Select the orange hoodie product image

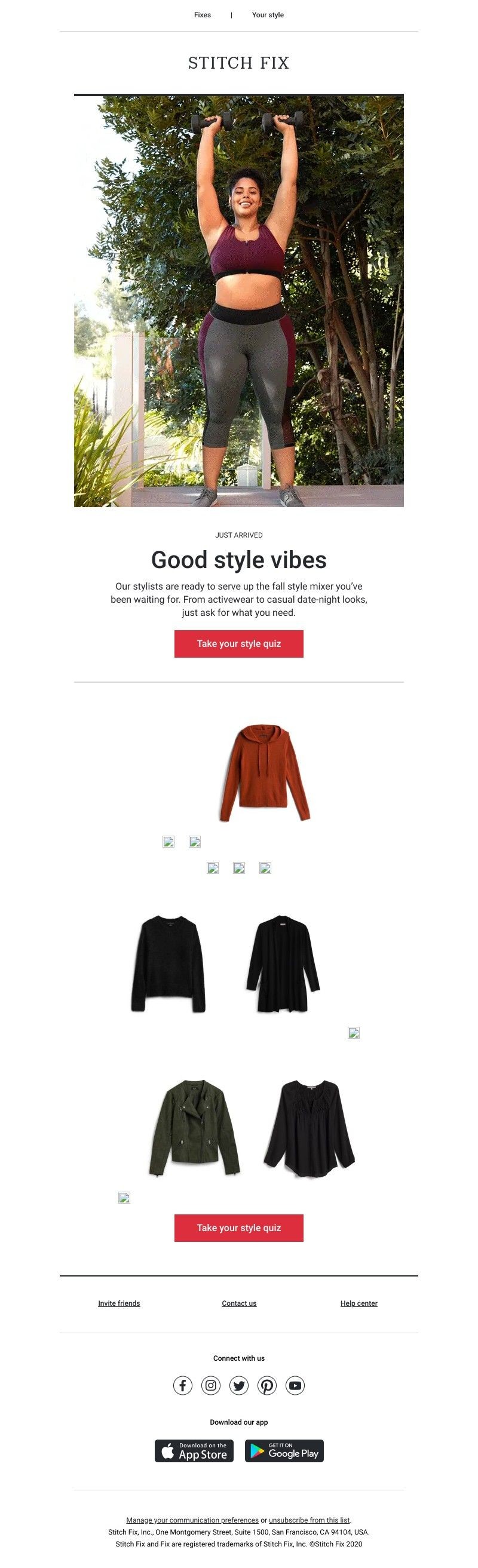pos(265,772)
